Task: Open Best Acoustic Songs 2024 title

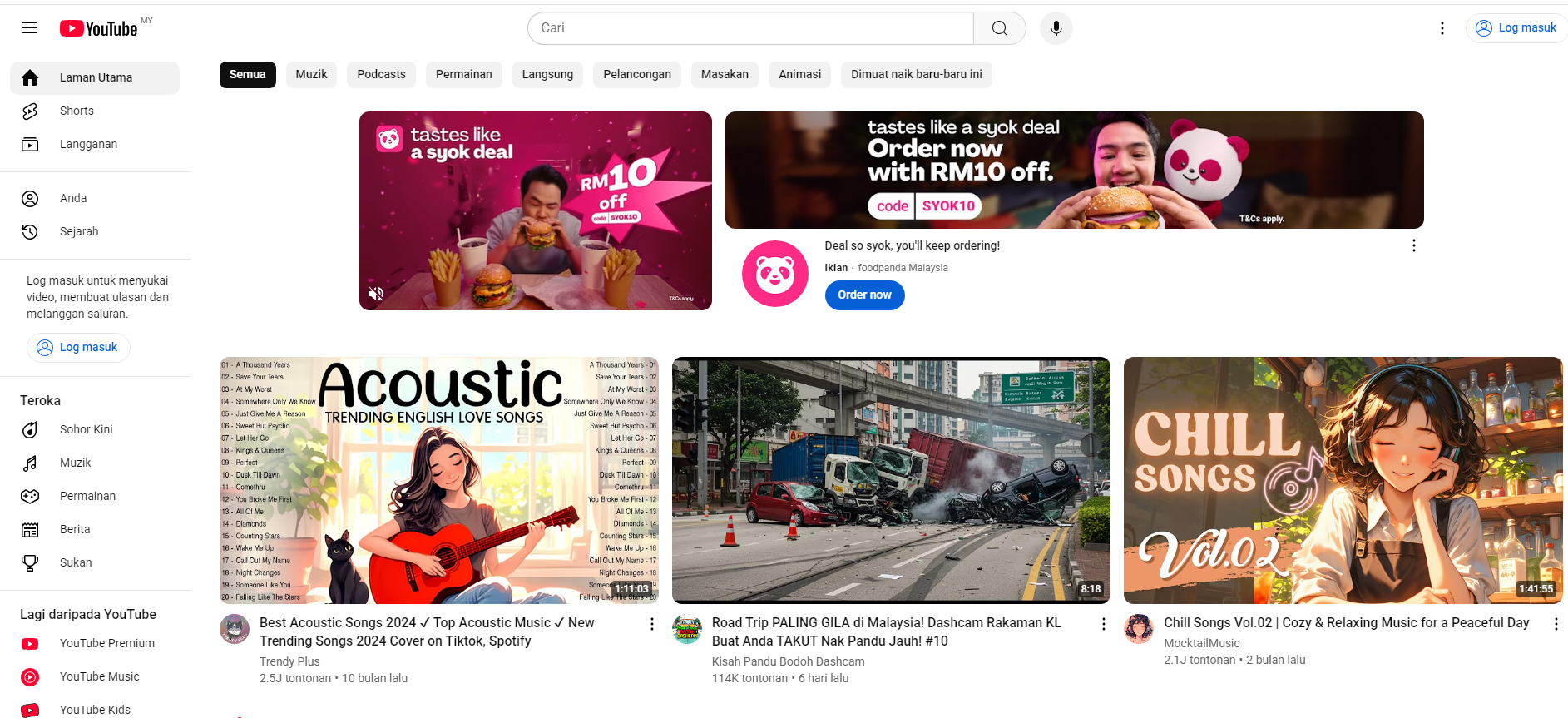Action: click(x=427, y=631)
